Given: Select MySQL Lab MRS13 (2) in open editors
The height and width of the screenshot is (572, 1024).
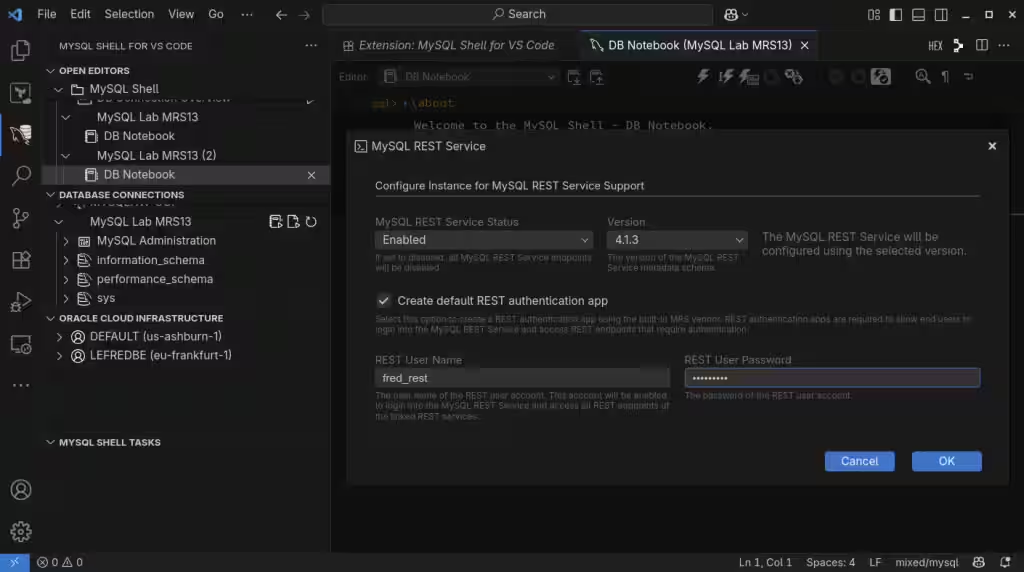Looking at the screenshot, I should pyautogui.click(x=156, y=155).
